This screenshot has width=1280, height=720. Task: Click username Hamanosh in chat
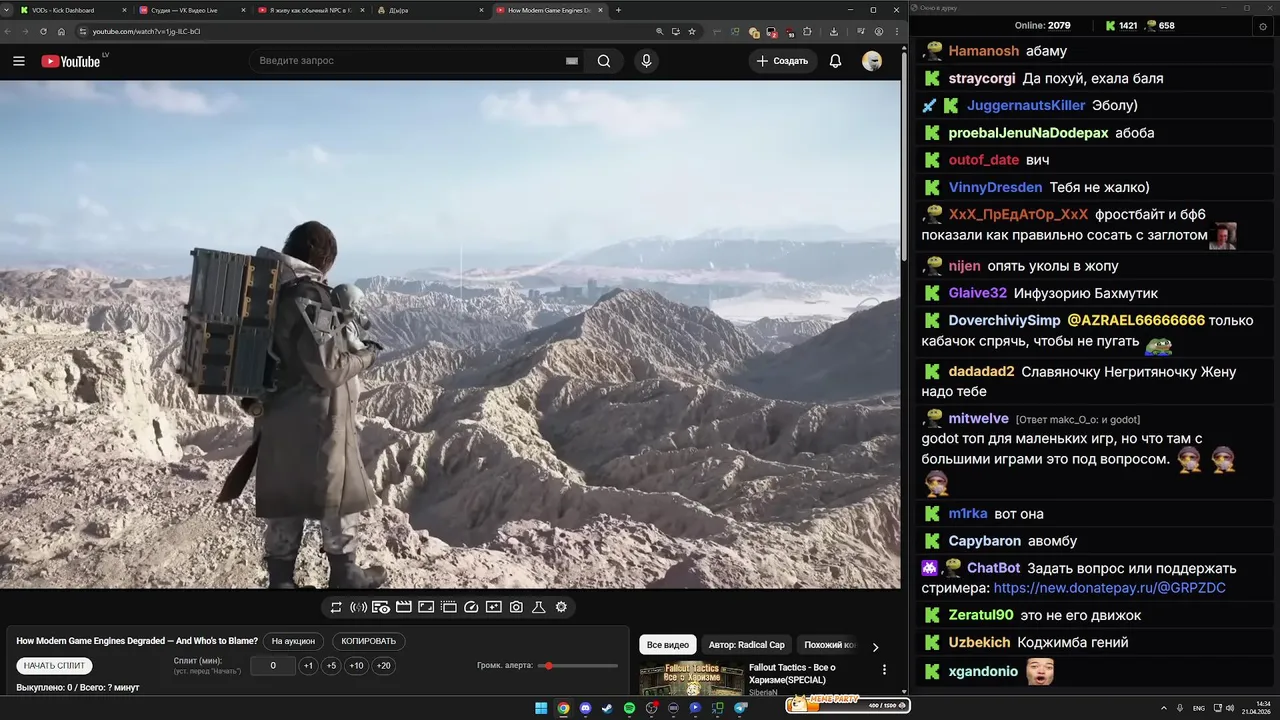[984, 51]
